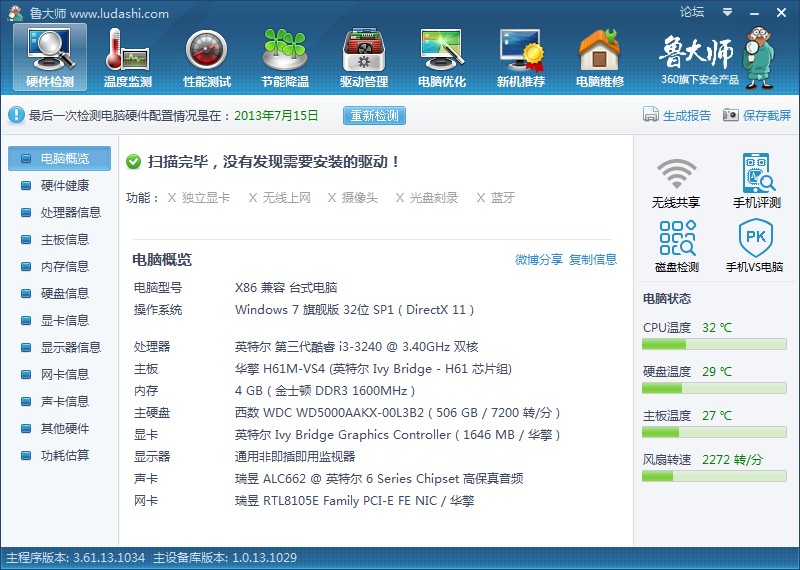
Task: Click the 保存截屏 camera icon
Action: [731, 115]
